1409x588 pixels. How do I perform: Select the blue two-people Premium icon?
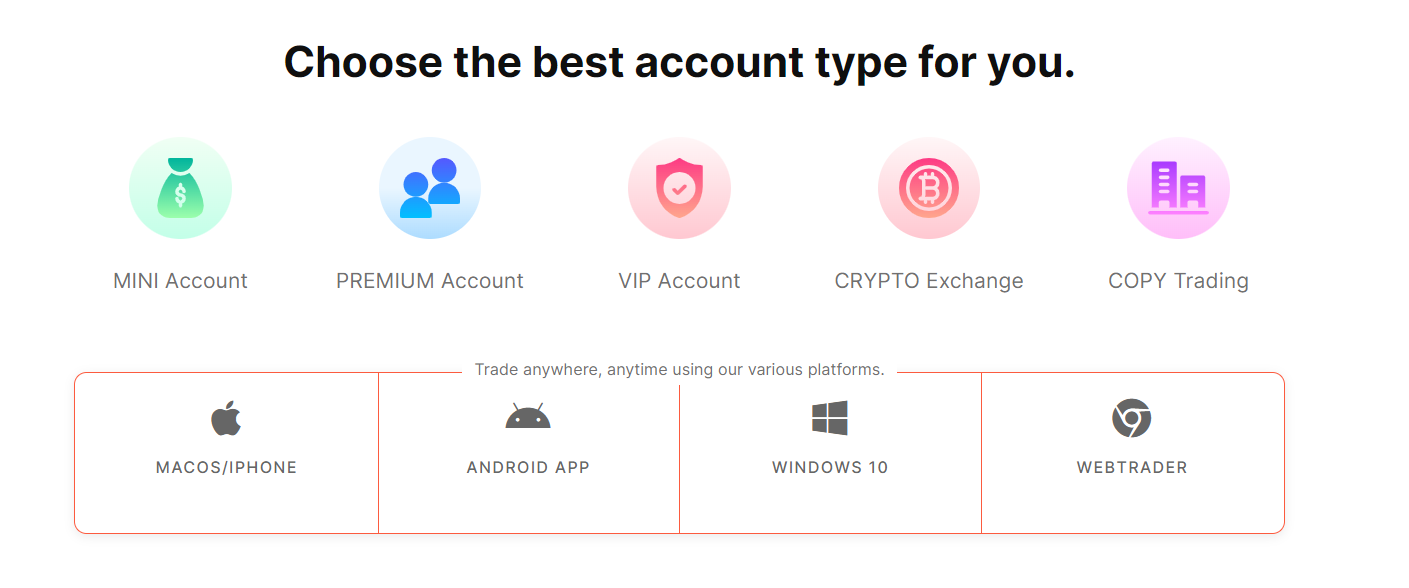[x=430, y=188]
